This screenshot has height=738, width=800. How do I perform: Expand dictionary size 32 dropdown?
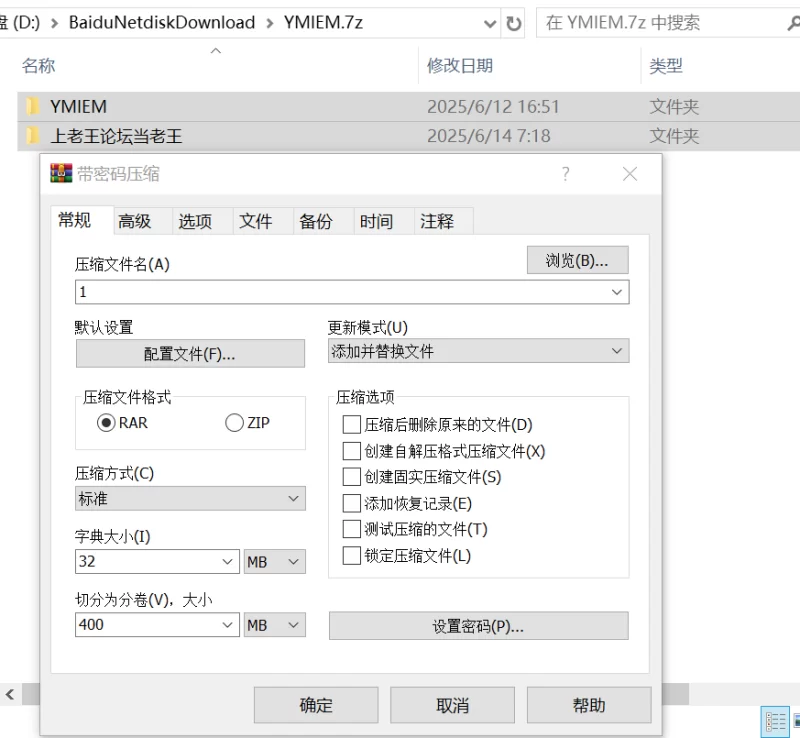(228, 561)
